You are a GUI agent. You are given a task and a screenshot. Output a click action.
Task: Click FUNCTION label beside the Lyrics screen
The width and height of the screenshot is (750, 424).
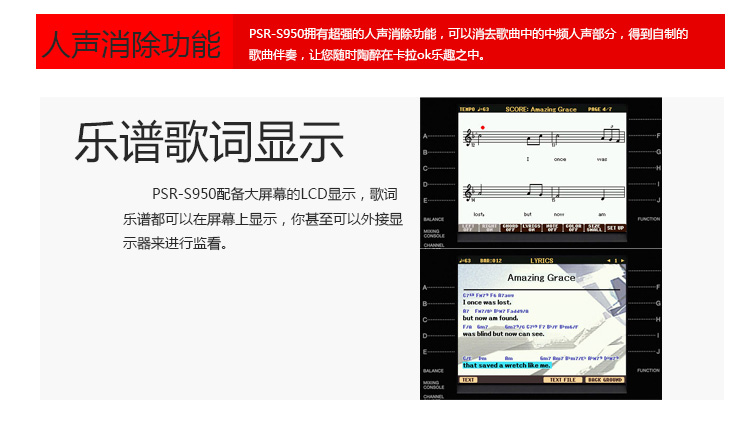(x=648, y=370)
